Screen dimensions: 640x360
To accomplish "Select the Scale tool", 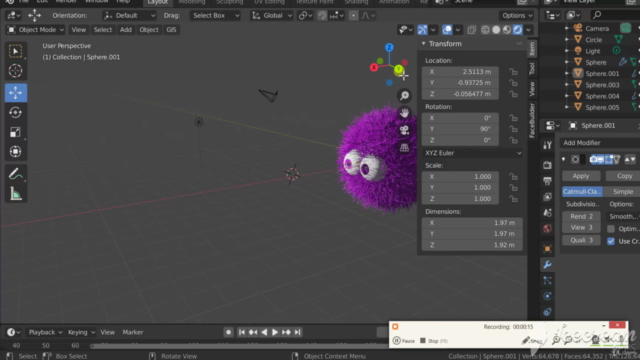I will 16,132.
